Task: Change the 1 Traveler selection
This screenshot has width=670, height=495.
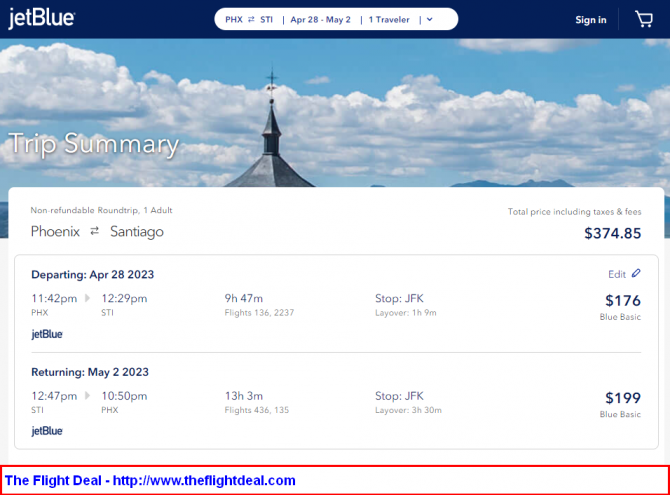Action: tap(389, 20)
